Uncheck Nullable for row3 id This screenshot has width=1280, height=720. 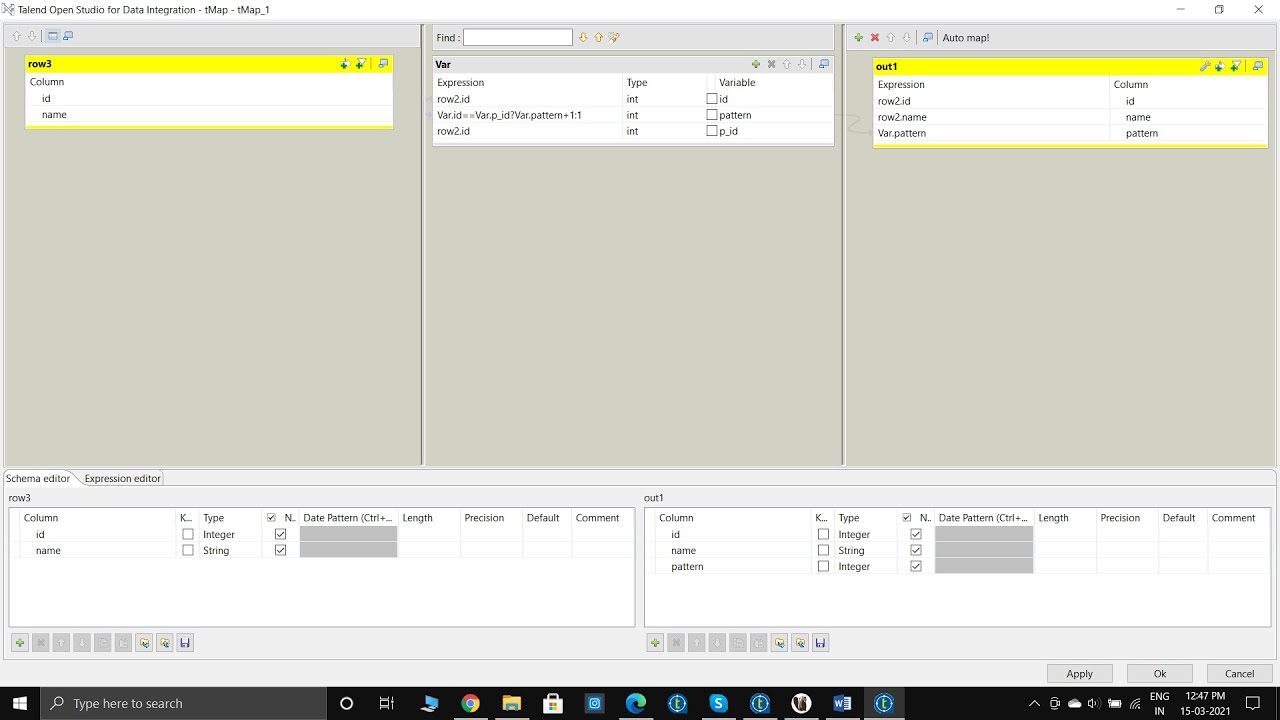(x=280, y=534)
